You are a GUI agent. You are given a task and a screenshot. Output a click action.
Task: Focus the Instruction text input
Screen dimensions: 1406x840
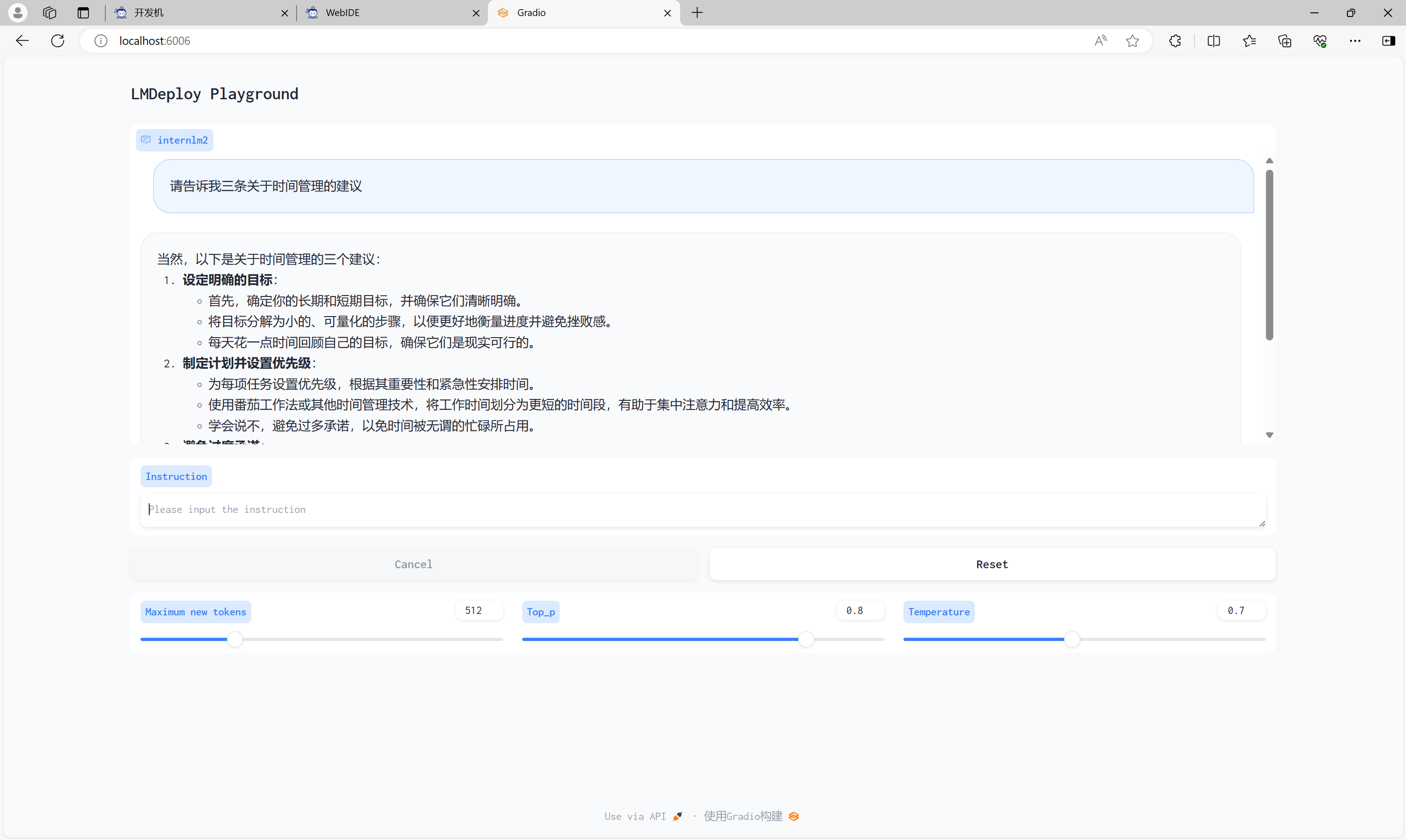tap(703, 509)
